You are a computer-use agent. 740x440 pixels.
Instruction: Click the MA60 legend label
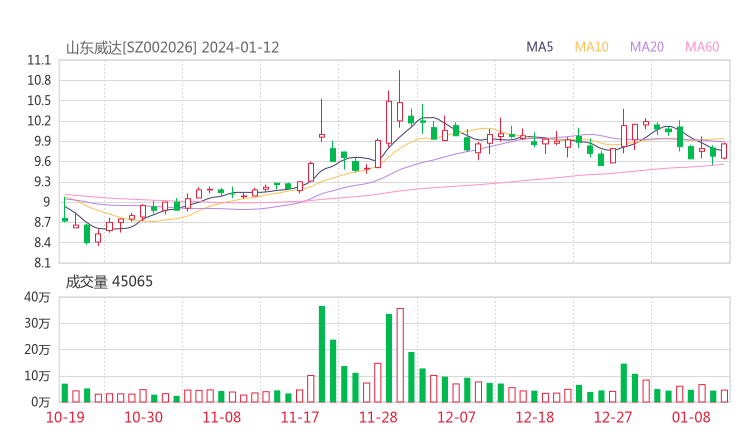pos(702,47)
